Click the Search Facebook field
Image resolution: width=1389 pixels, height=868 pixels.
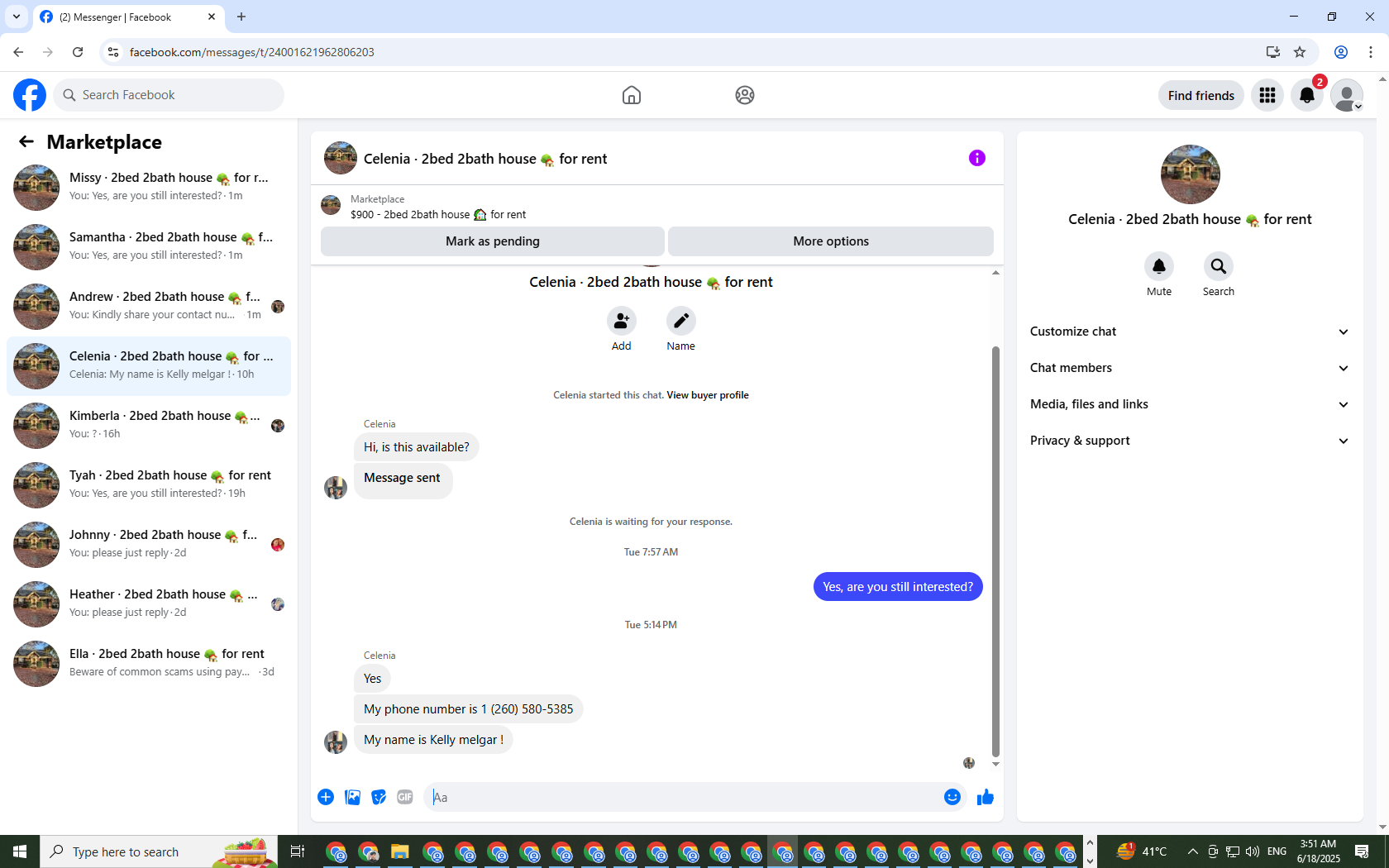(169, 95)
